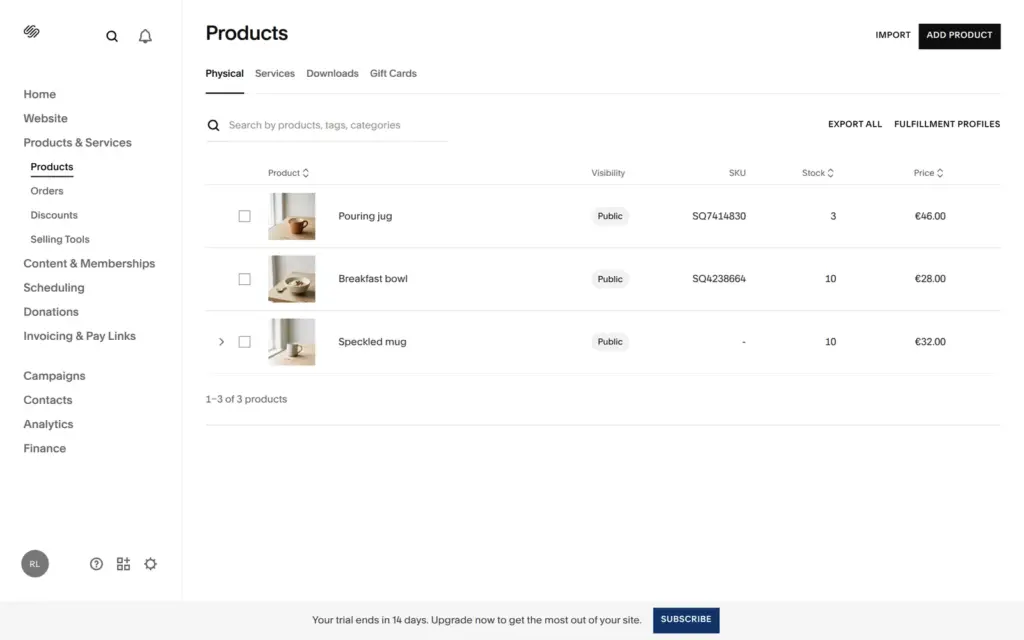Click the €46.00 price
The height and width of the screenshot is (640, 1024).
[930, 216]
